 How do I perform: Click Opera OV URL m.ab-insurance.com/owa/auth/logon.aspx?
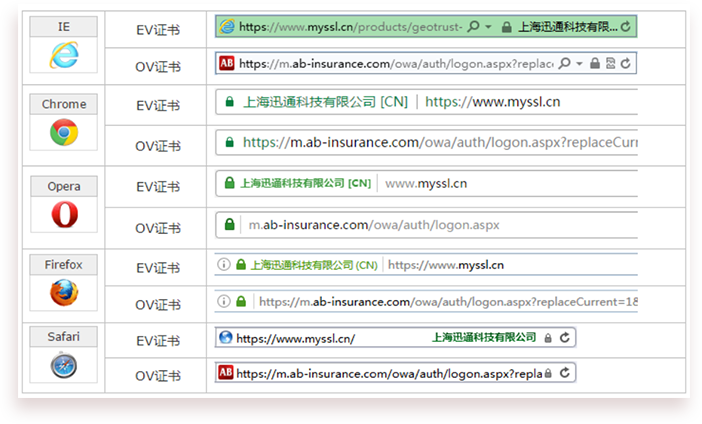374,225
